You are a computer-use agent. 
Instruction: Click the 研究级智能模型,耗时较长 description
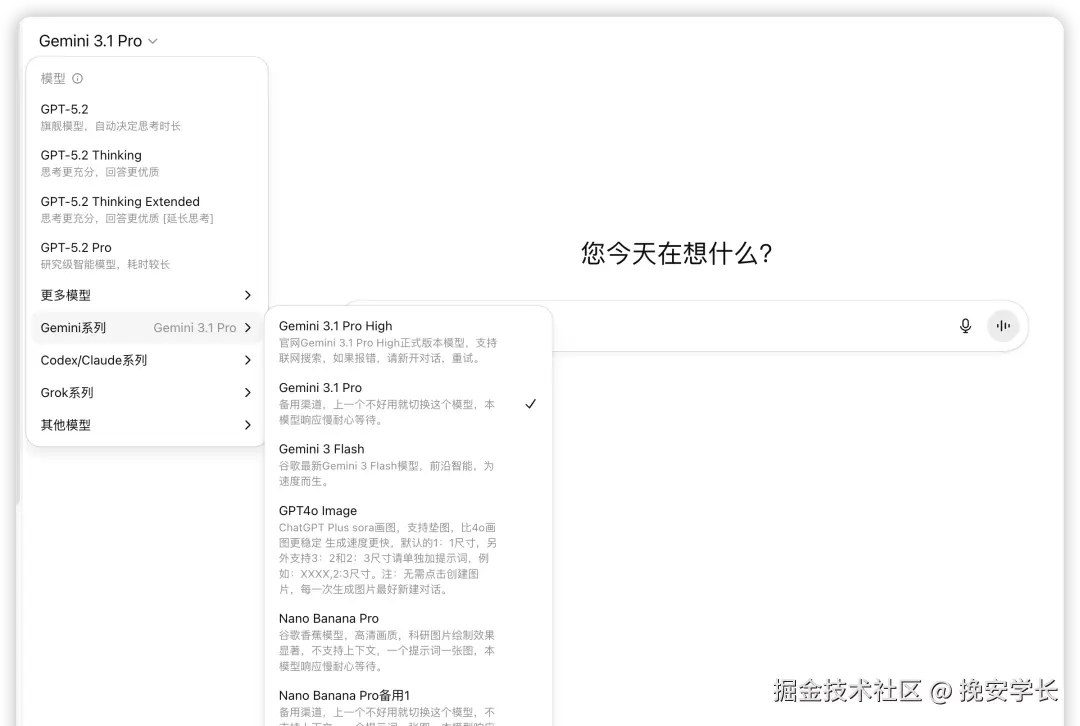pyautogui.click(x=105, y=265)
